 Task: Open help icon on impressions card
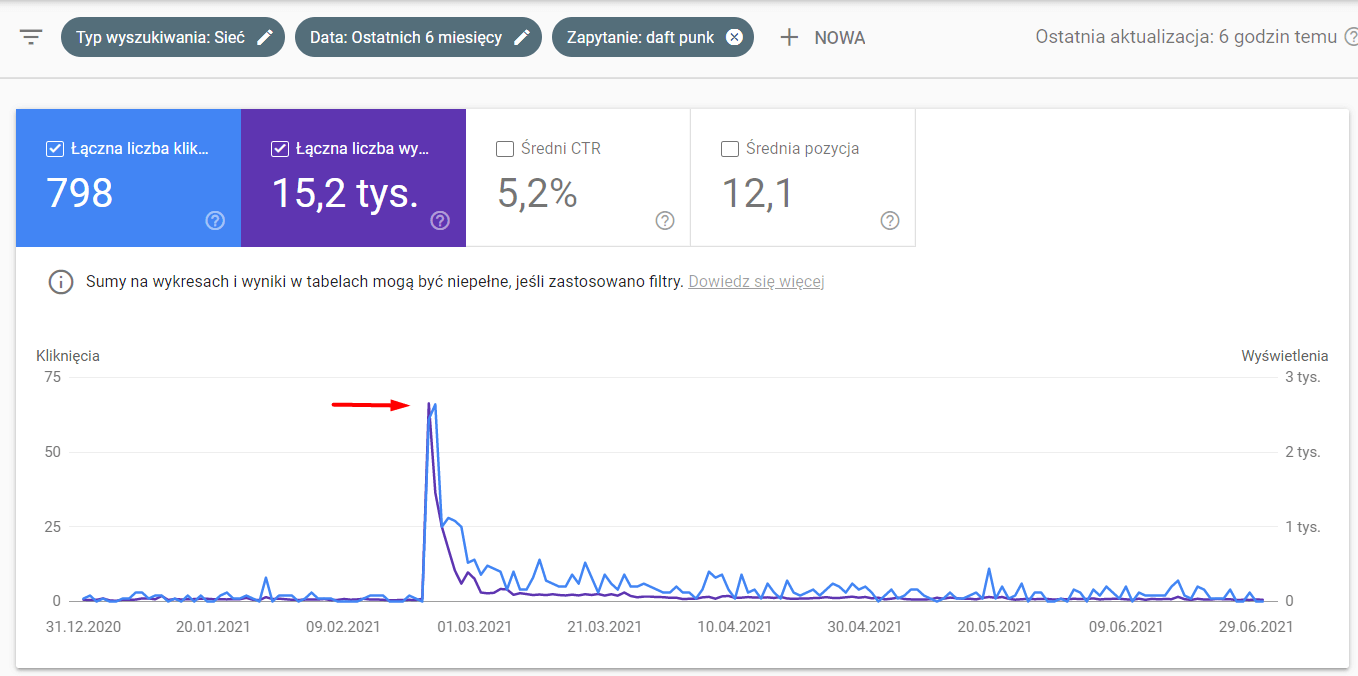(x=440, y=221)
